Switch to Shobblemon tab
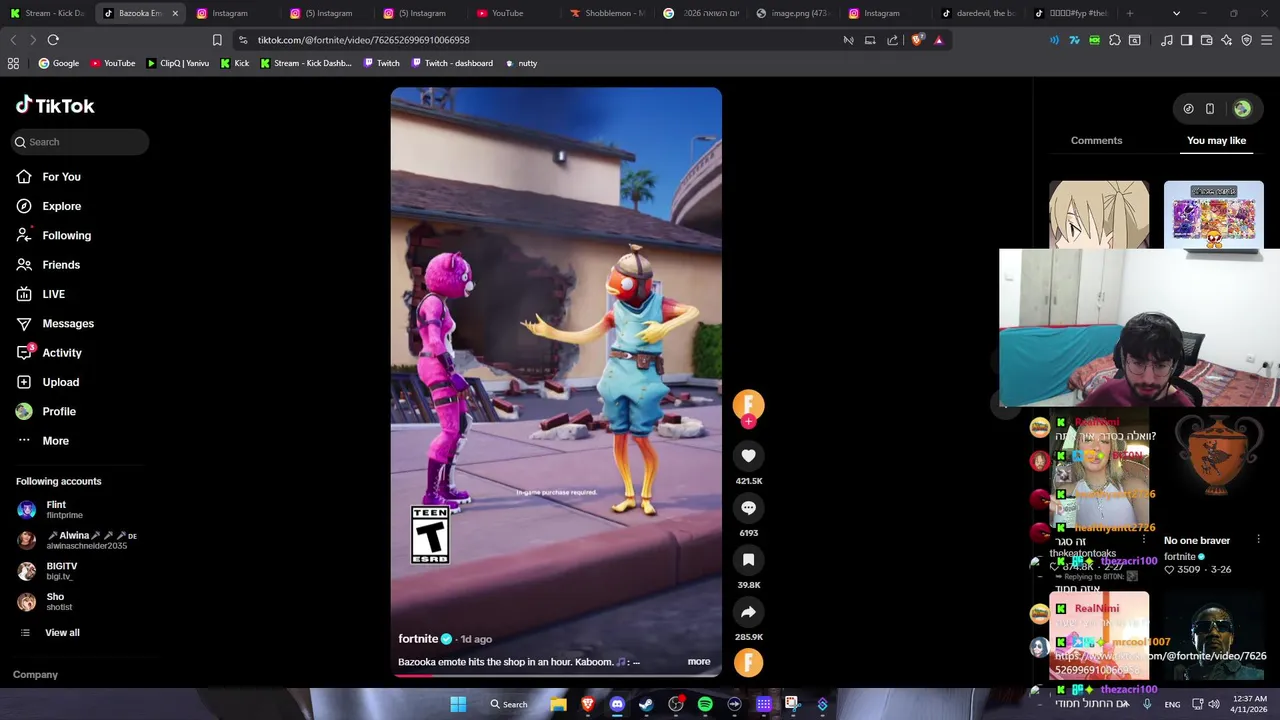 coord(608,13)
